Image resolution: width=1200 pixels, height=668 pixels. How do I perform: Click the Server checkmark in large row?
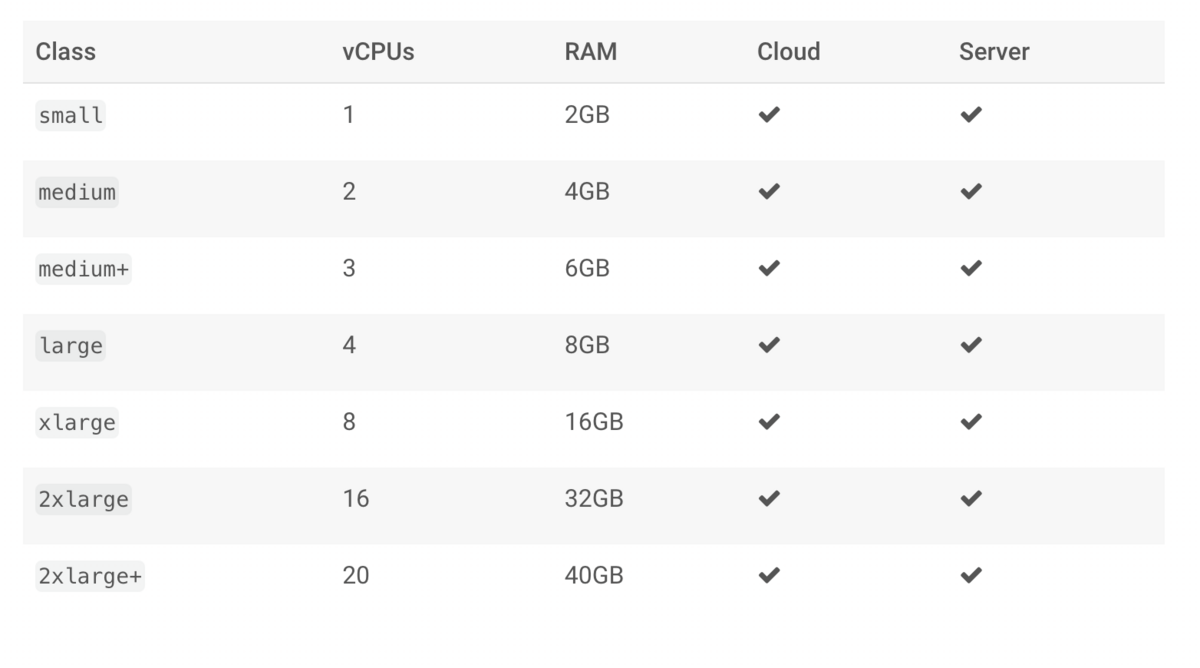point(970,346)
